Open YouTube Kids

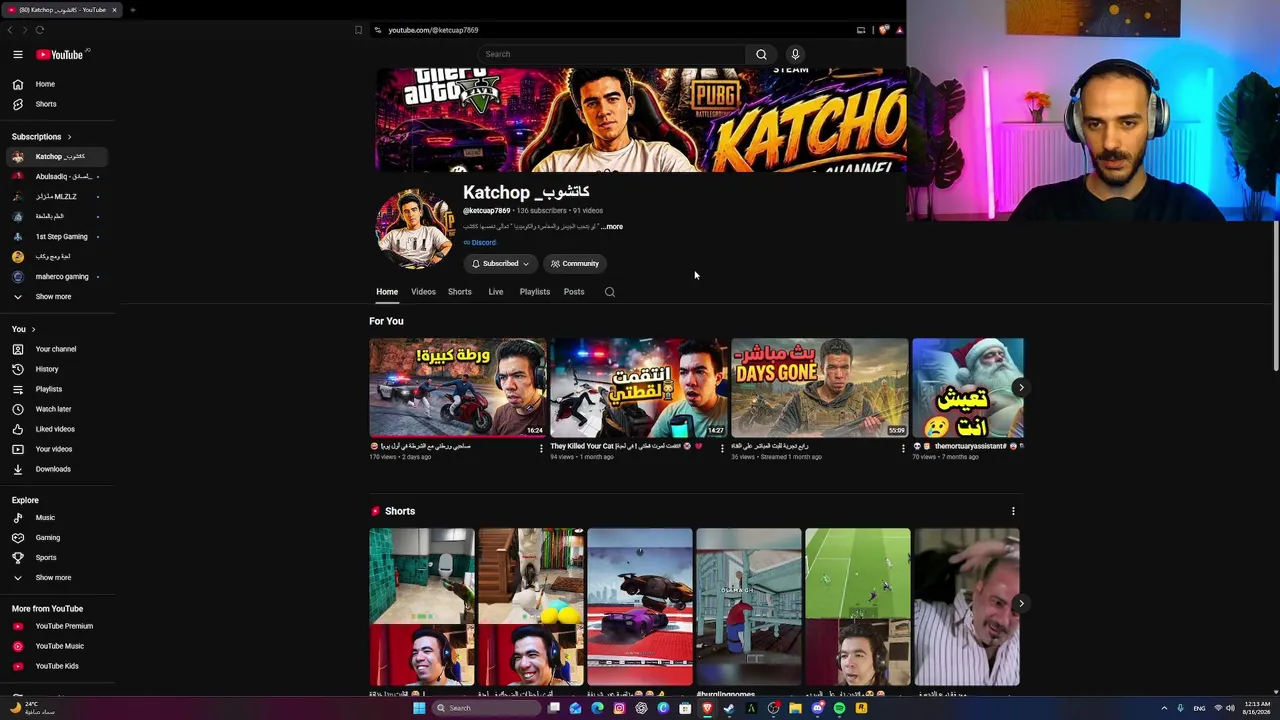[57, 666]
